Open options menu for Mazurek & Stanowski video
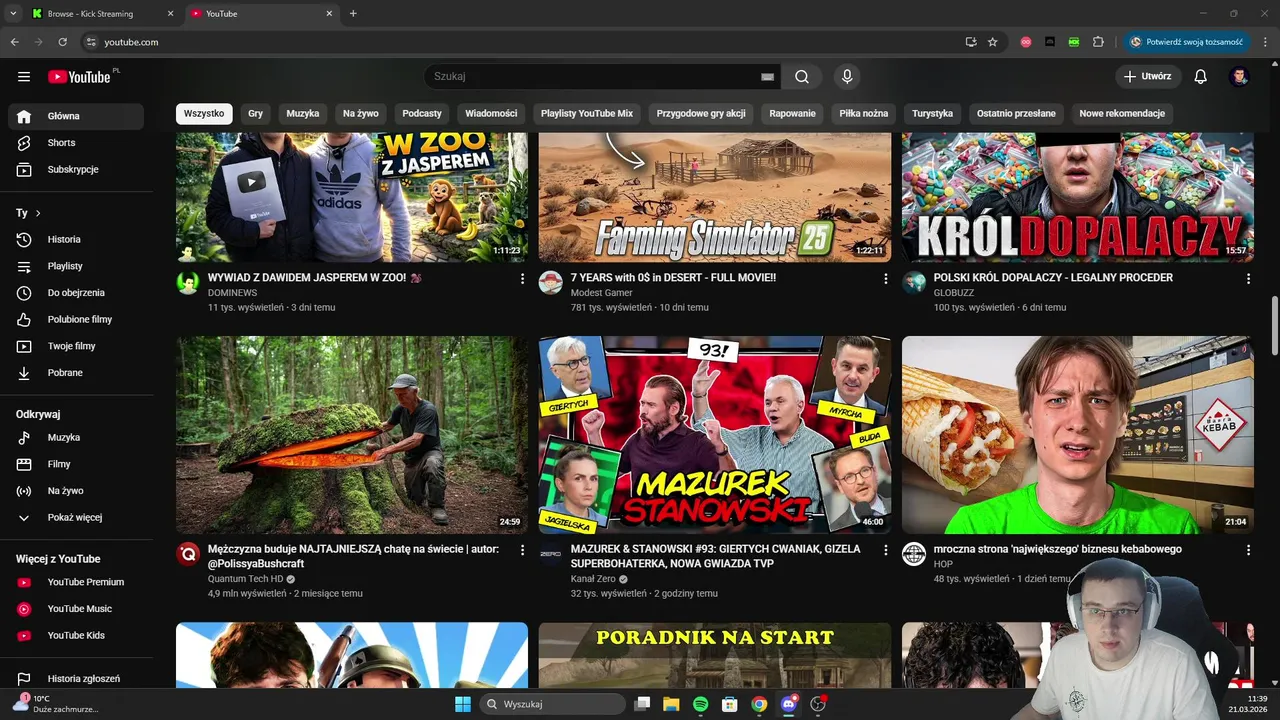 point(885,550)
